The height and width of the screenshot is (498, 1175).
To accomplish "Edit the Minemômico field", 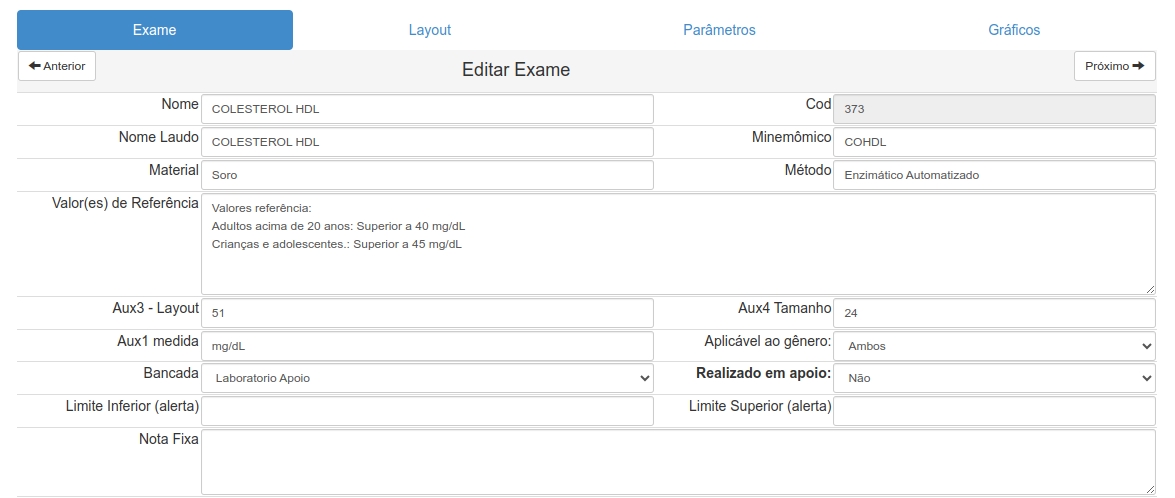I will pyautogui.click(x=993, y=142).
